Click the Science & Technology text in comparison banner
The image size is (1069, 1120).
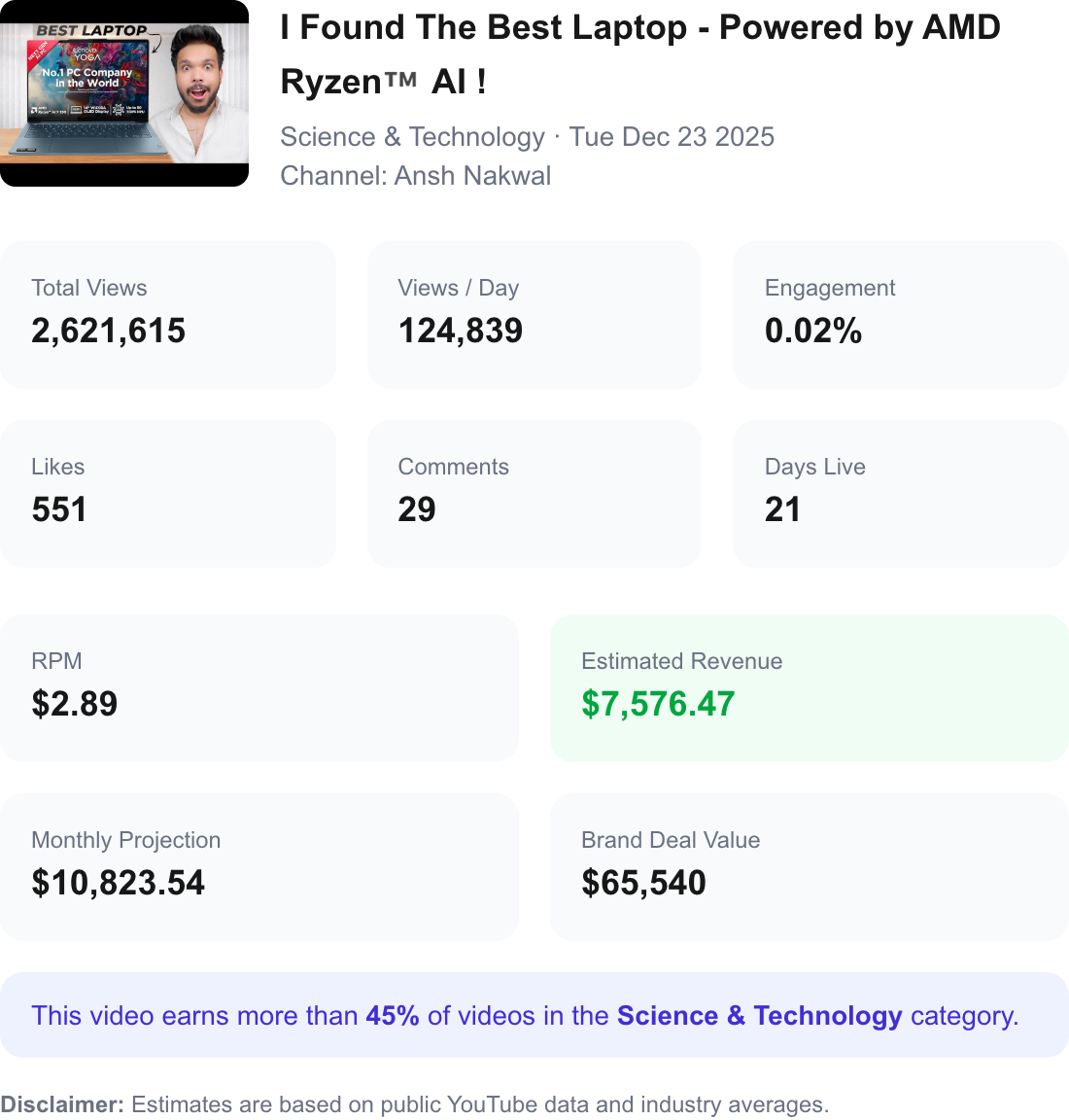click(758, 1015)
